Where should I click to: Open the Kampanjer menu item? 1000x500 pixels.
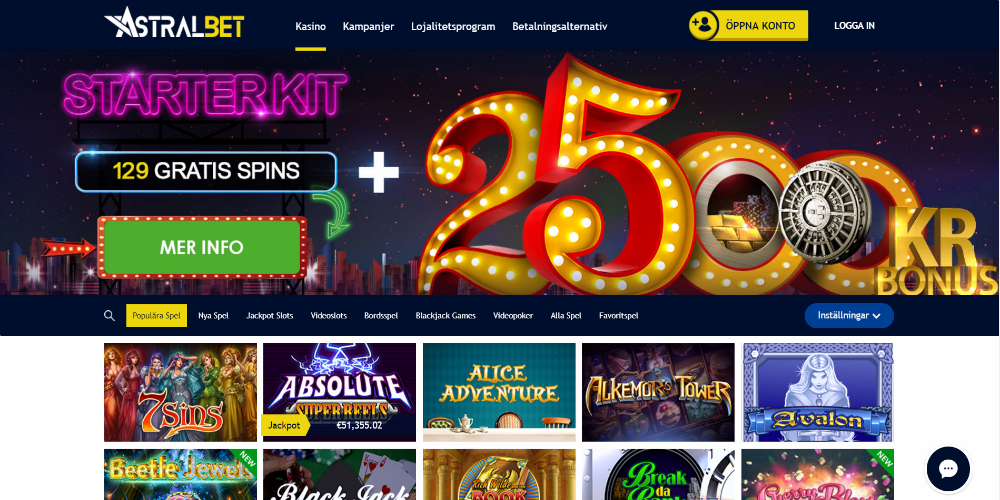tap(368, 27)
